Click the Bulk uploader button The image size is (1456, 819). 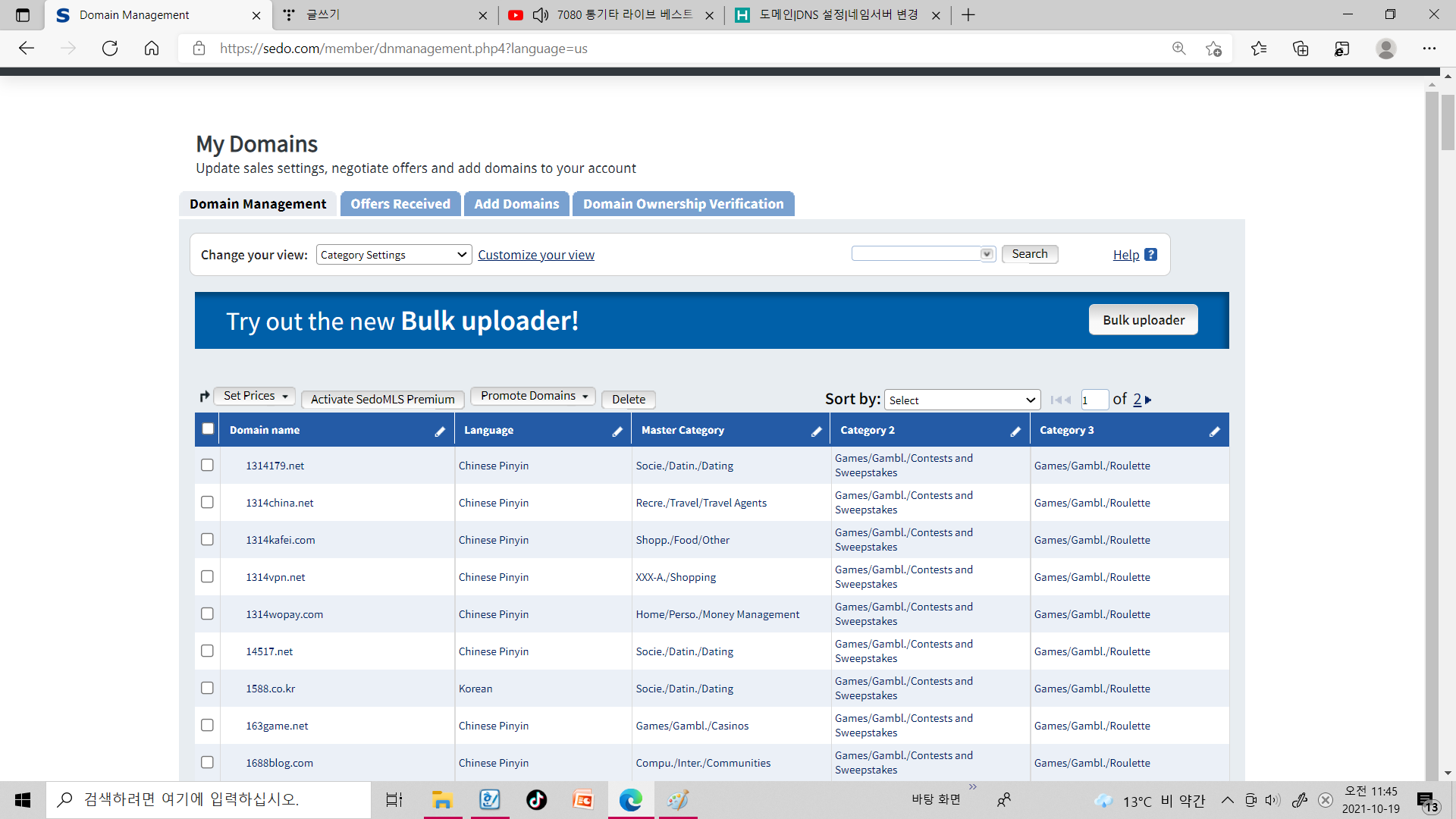[1144, 320]
